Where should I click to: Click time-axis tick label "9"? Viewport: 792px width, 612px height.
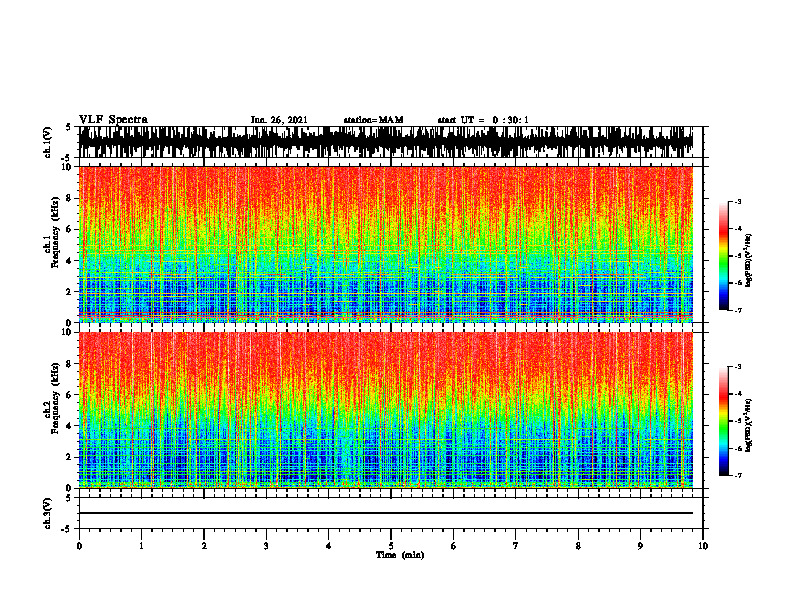point(640,546)
